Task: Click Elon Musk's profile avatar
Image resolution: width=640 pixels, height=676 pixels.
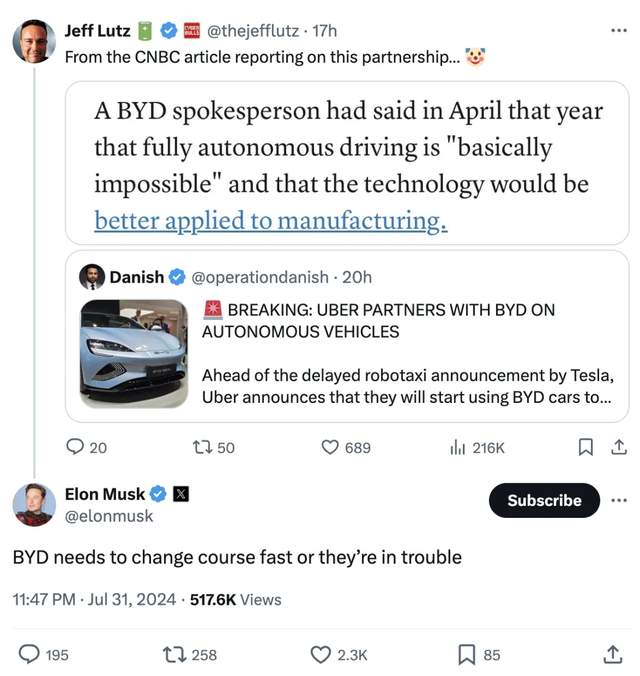Action: (x=33, y=504)
